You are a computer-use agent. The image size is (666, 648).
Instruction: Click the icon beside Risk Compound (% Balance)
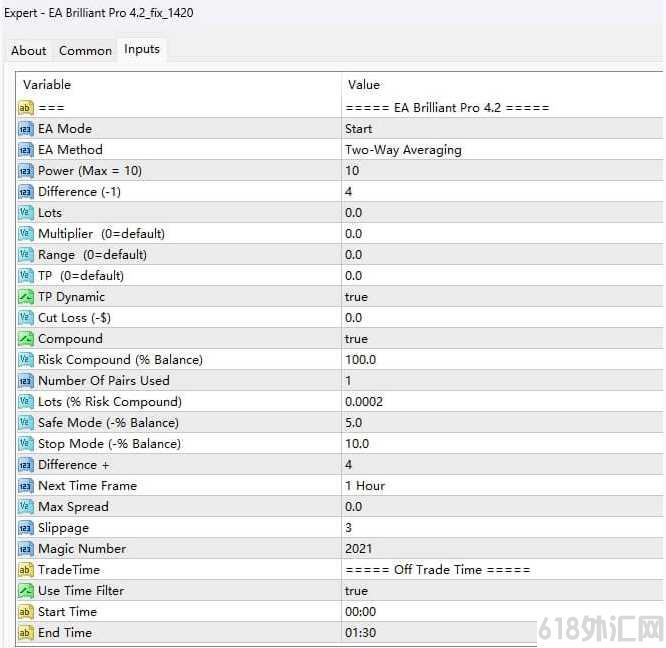tap(25, 360)
